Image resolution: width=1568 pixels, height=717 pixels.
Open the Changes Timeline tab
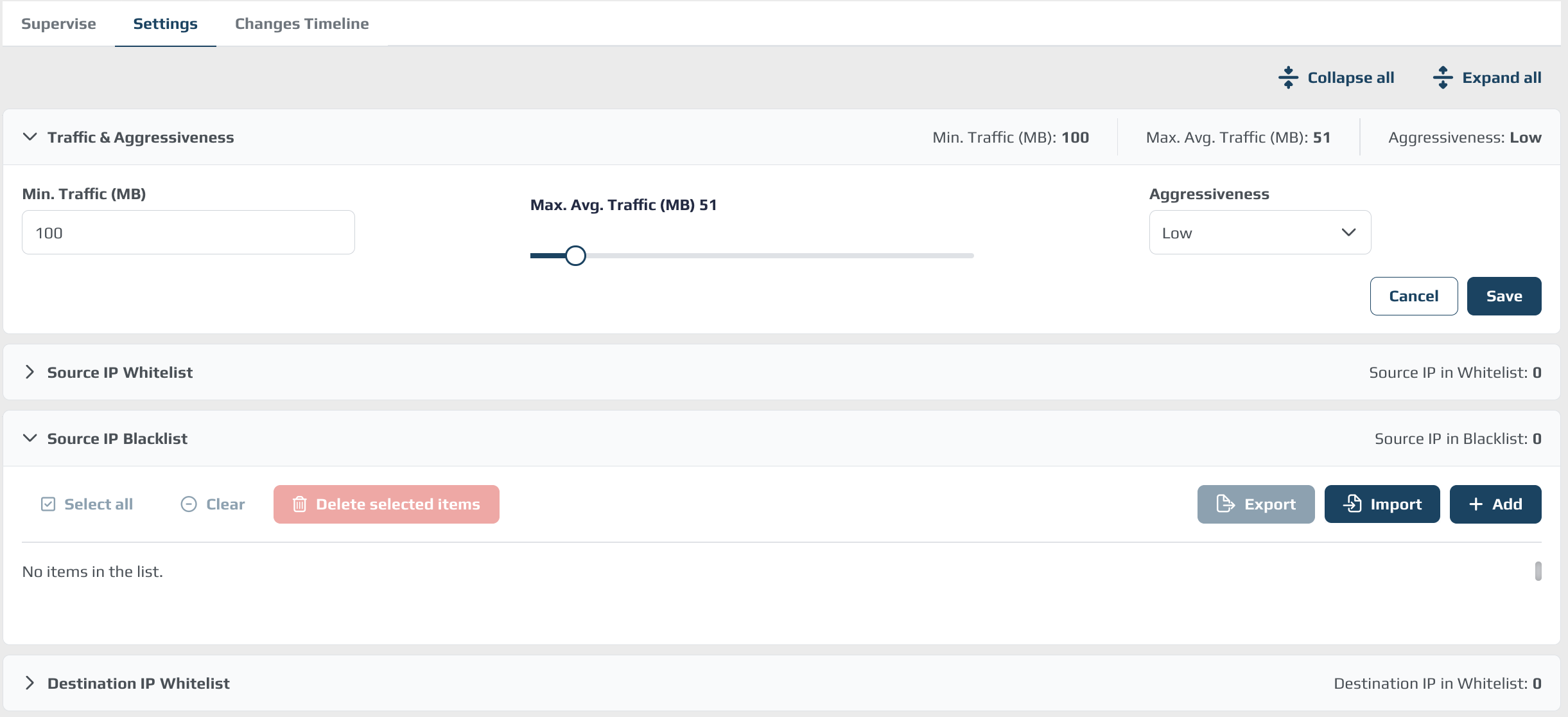(x=302, y=24)
